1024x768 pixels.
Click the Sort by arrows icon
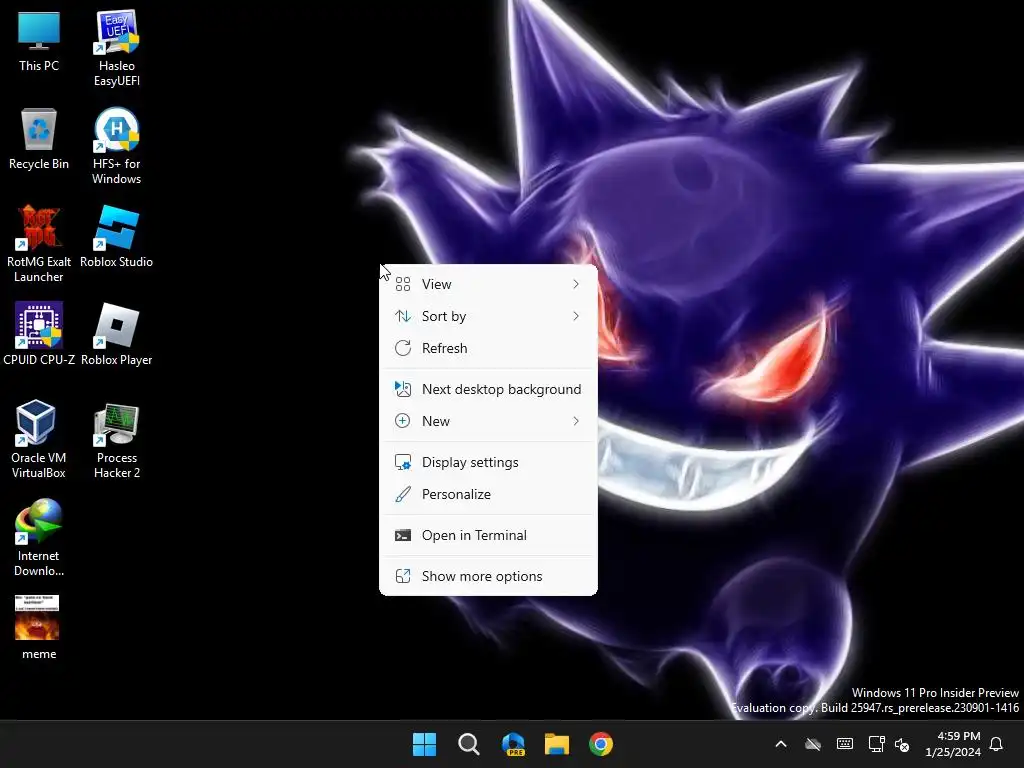pos(403,316)
